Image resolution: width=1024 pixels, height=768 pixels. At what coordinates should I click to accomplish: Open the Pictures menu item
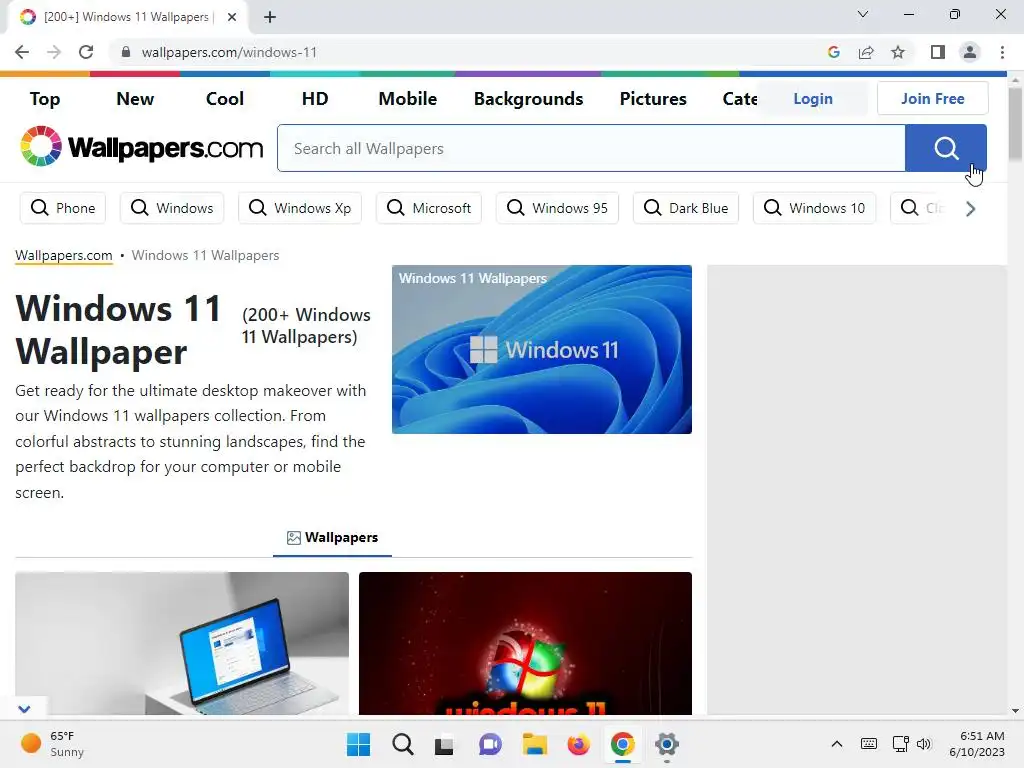(x=653, y=99)
